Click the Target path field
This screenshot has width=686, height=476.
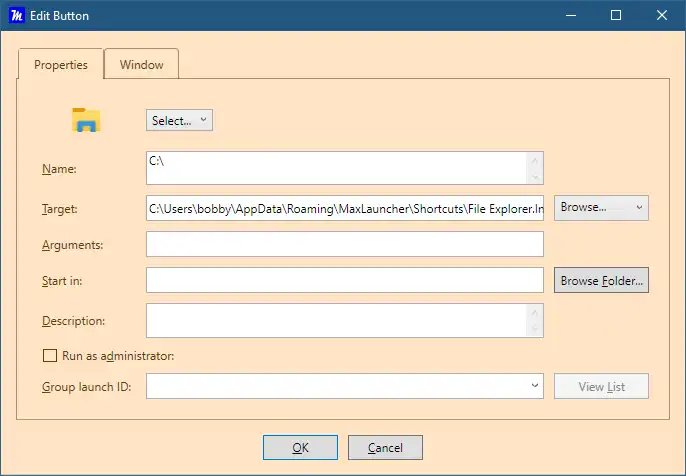click(345, 208)
